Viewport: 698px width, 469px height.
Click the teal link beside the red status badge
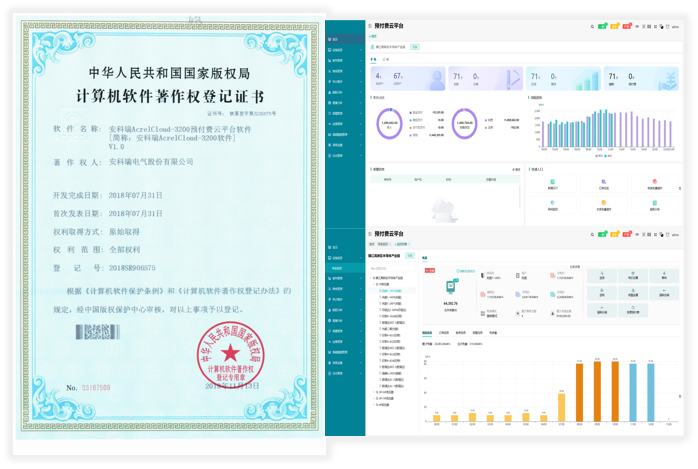(x=466, y=271)
